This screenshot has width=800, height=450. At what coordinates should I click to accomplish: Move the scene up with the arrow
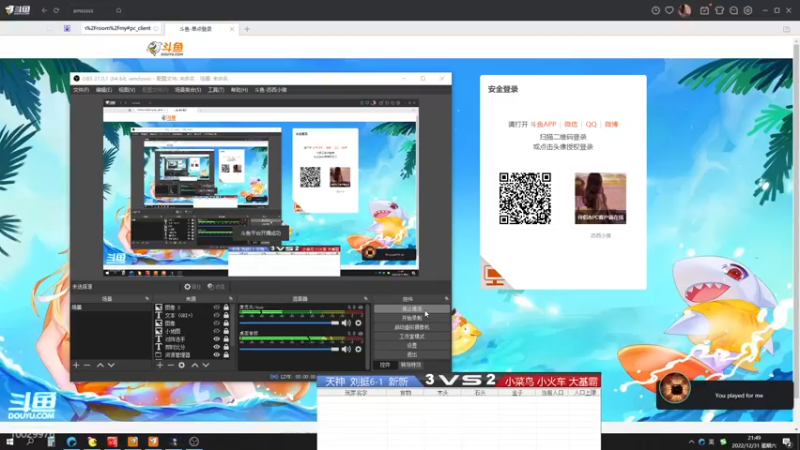(x=100, y=365)
